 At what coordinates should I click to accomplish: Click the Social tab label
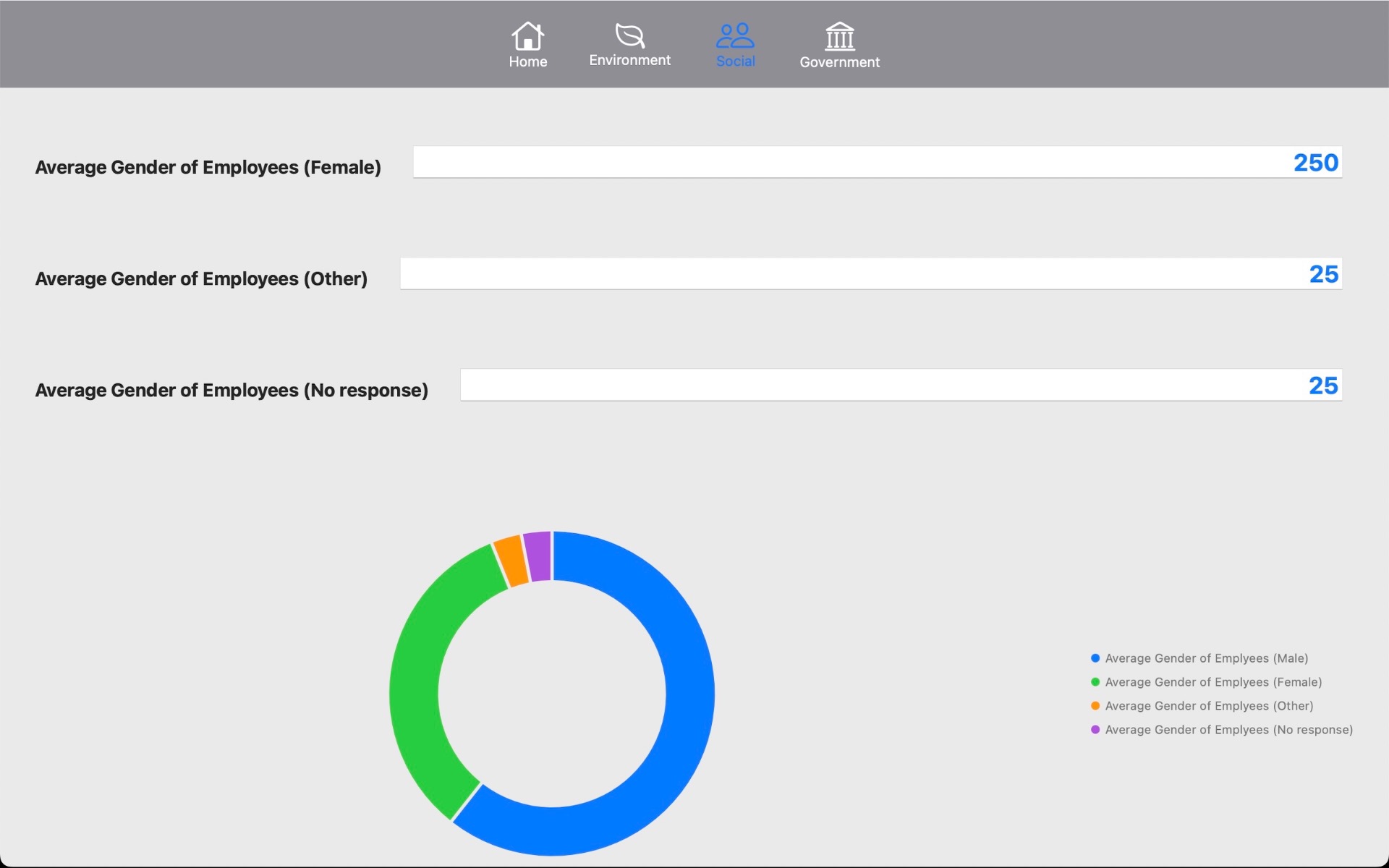(x=735, y=61)
